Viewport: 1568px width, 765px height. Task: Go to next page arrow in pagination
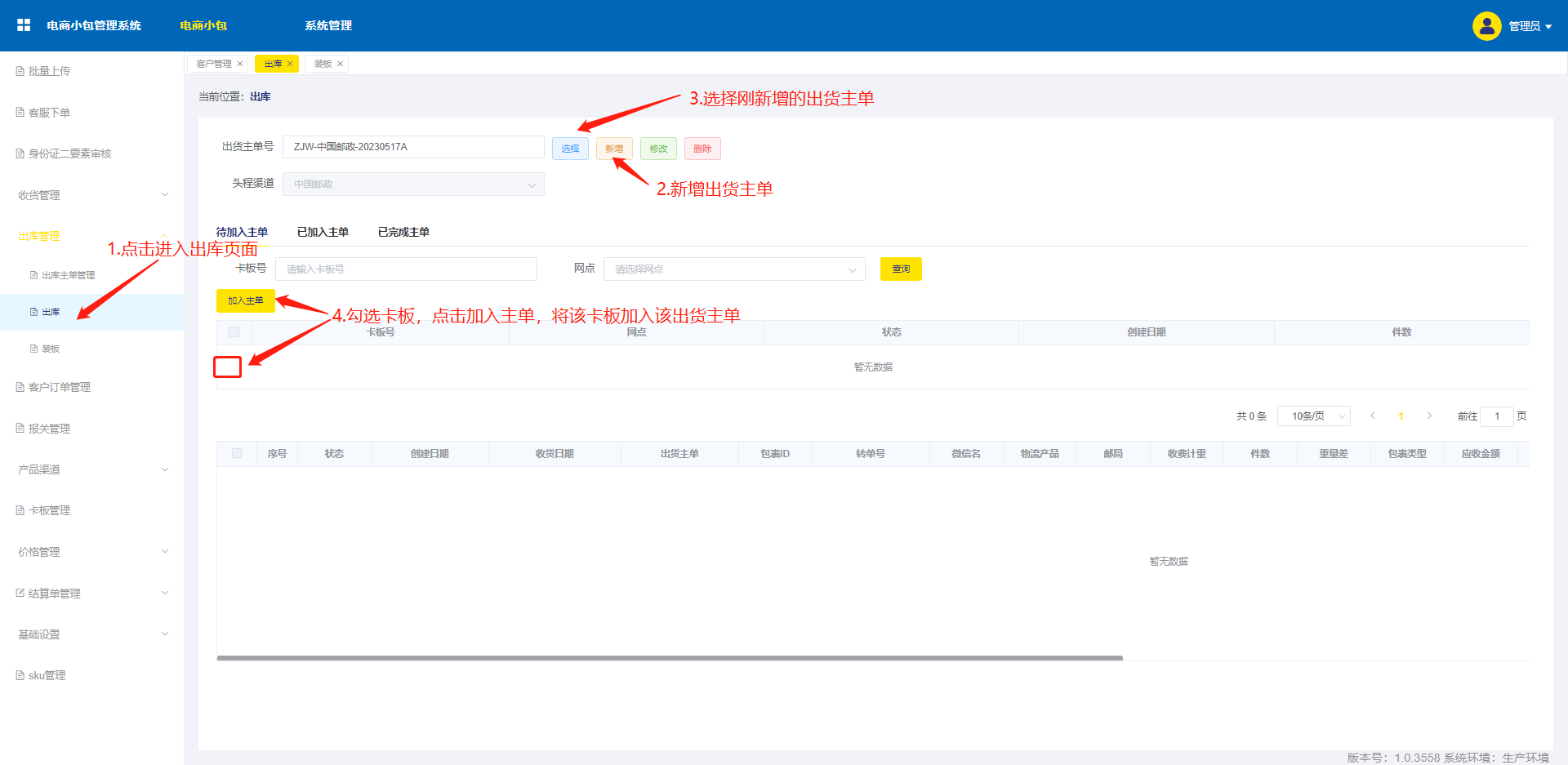pyautogui.click(x=1429, y=416)
